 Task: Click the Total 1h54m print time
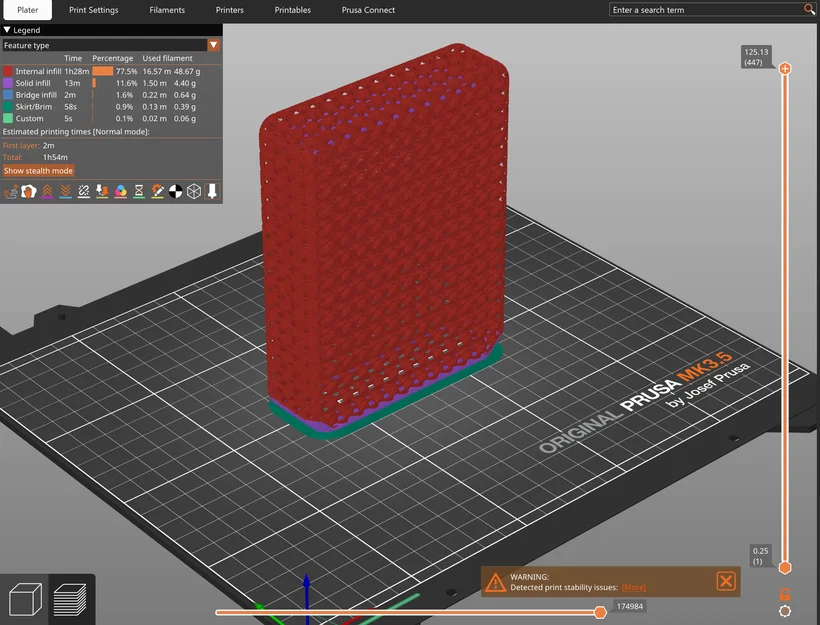click(35, 157)
